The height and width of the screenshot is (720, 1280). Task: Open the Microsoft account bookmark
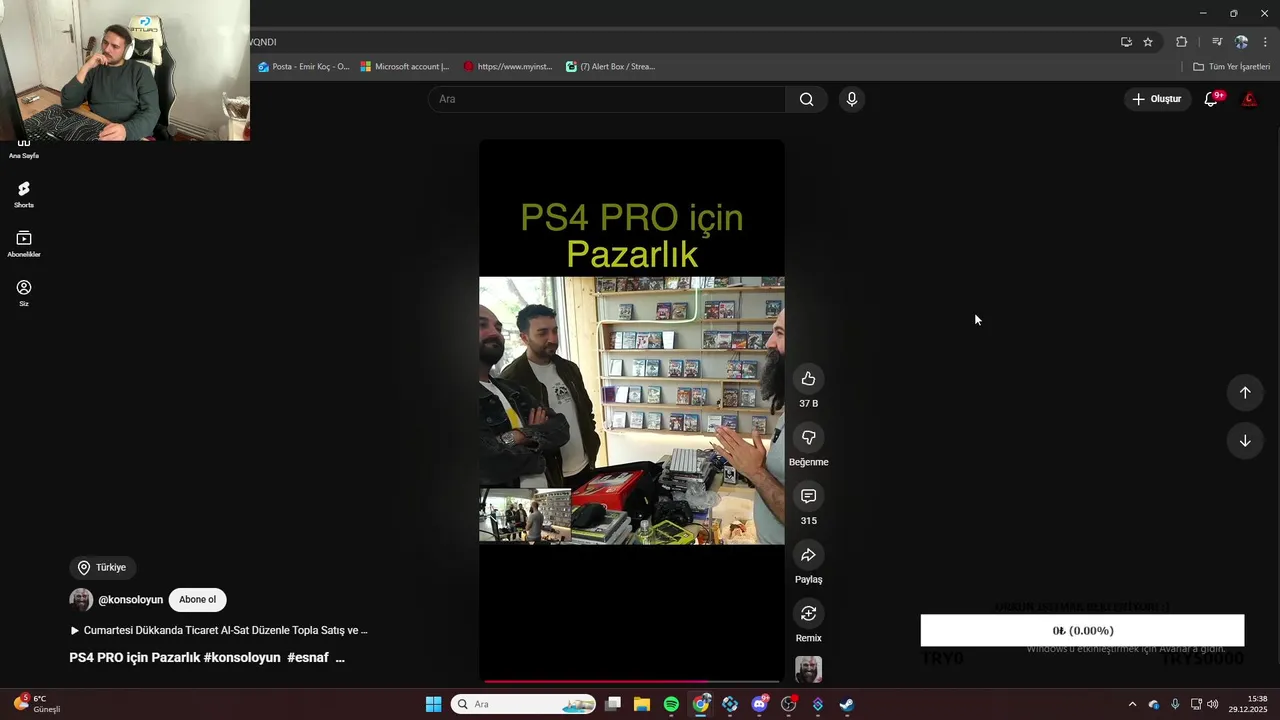(405, 67)
